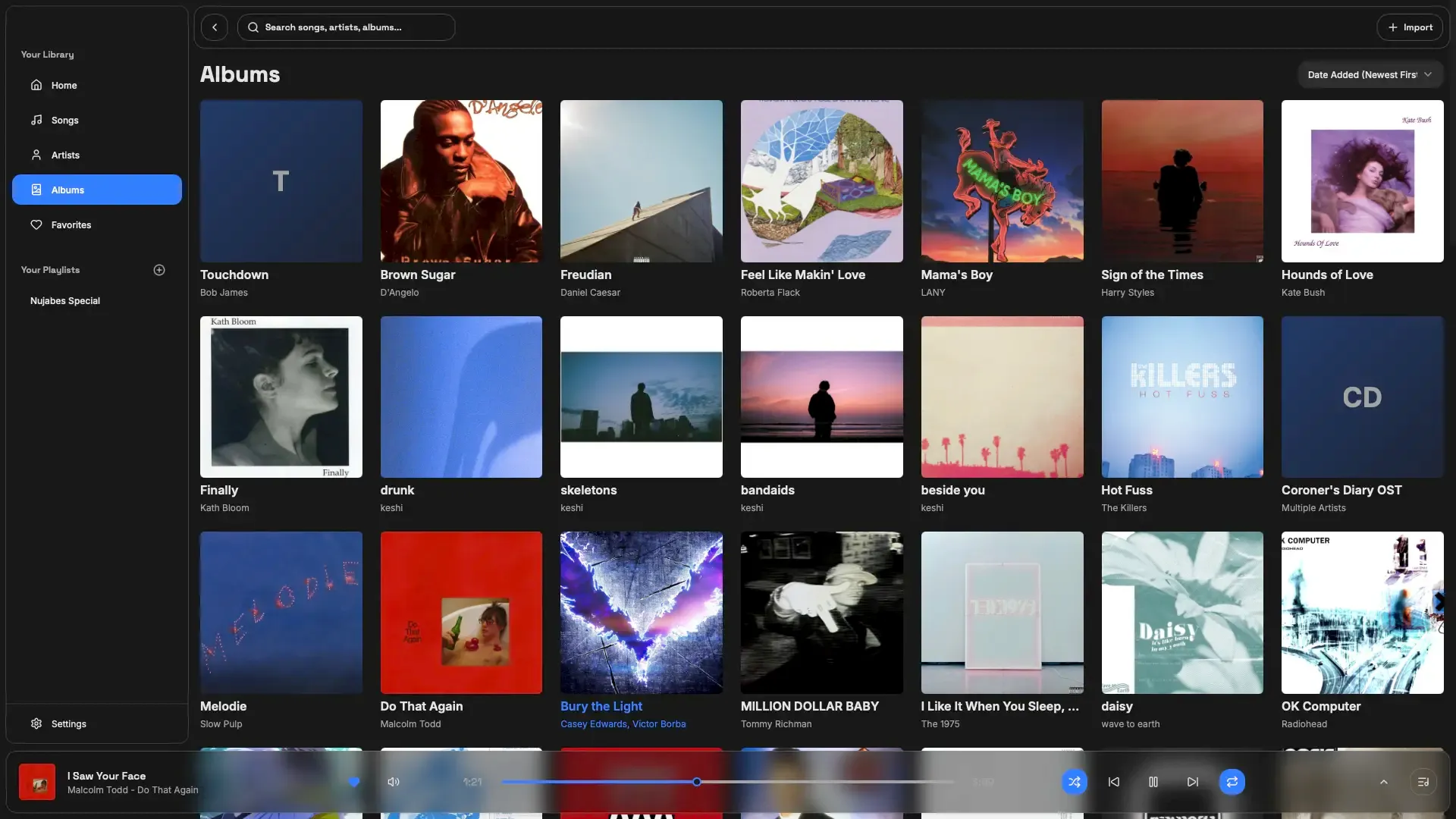Click the Daniel Caesar artist name
Screen dimensions: 1456x819
pos(590,293)
